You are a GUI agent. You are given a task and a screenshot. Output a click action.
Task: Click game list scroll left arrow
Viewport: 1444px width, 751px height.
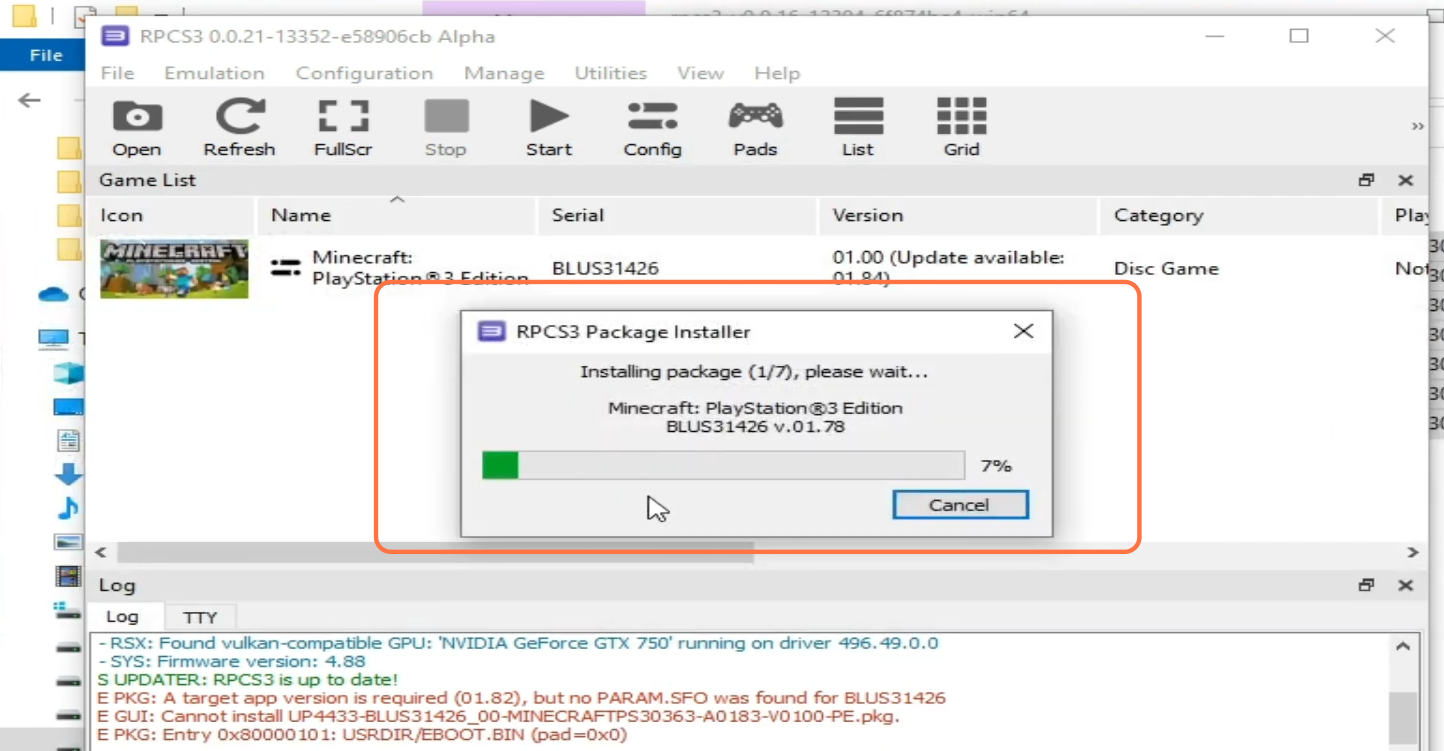[x=100, y=552]
